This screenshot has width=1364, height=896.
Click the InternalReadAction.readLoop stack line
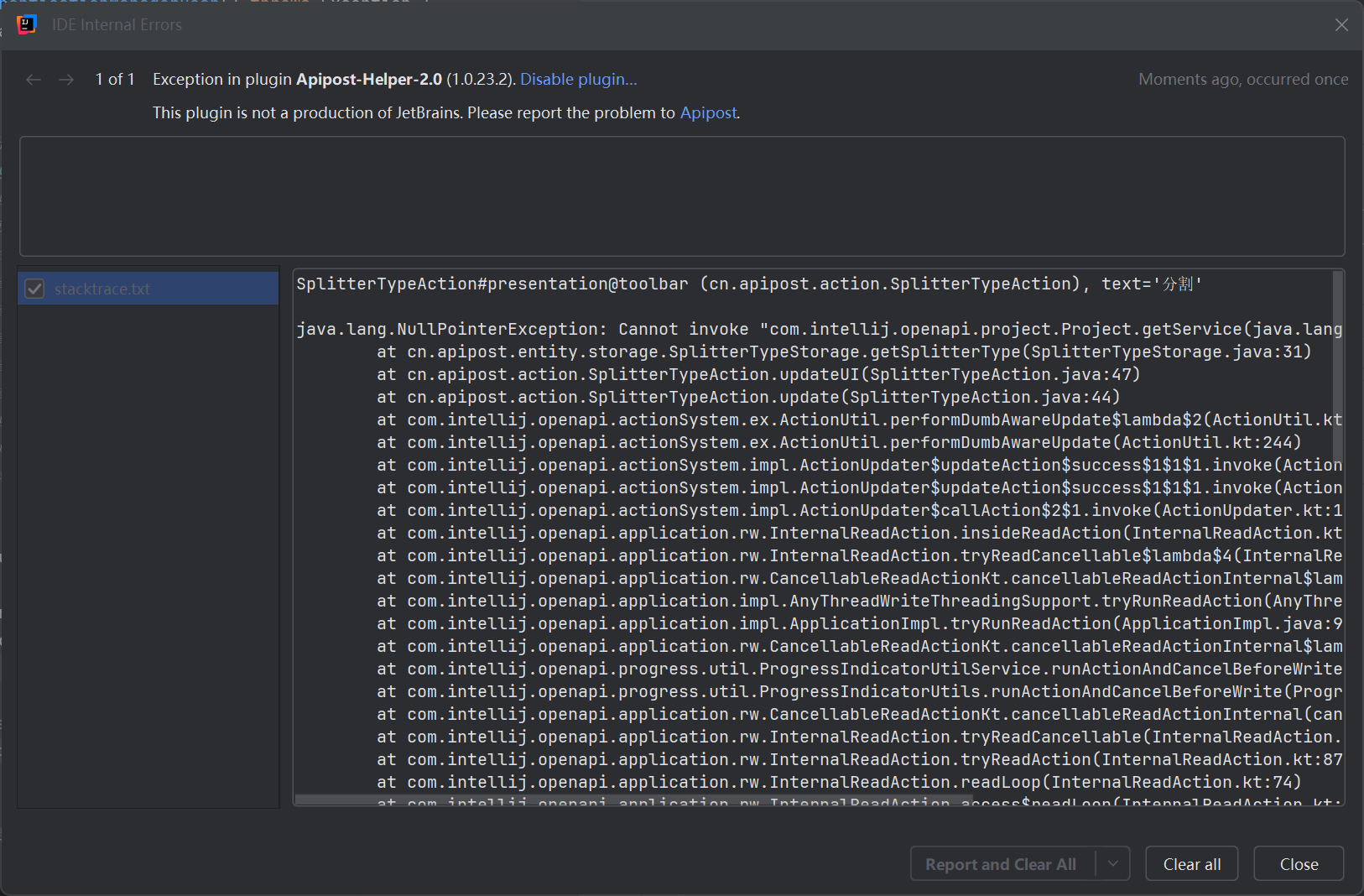[839, 782]
